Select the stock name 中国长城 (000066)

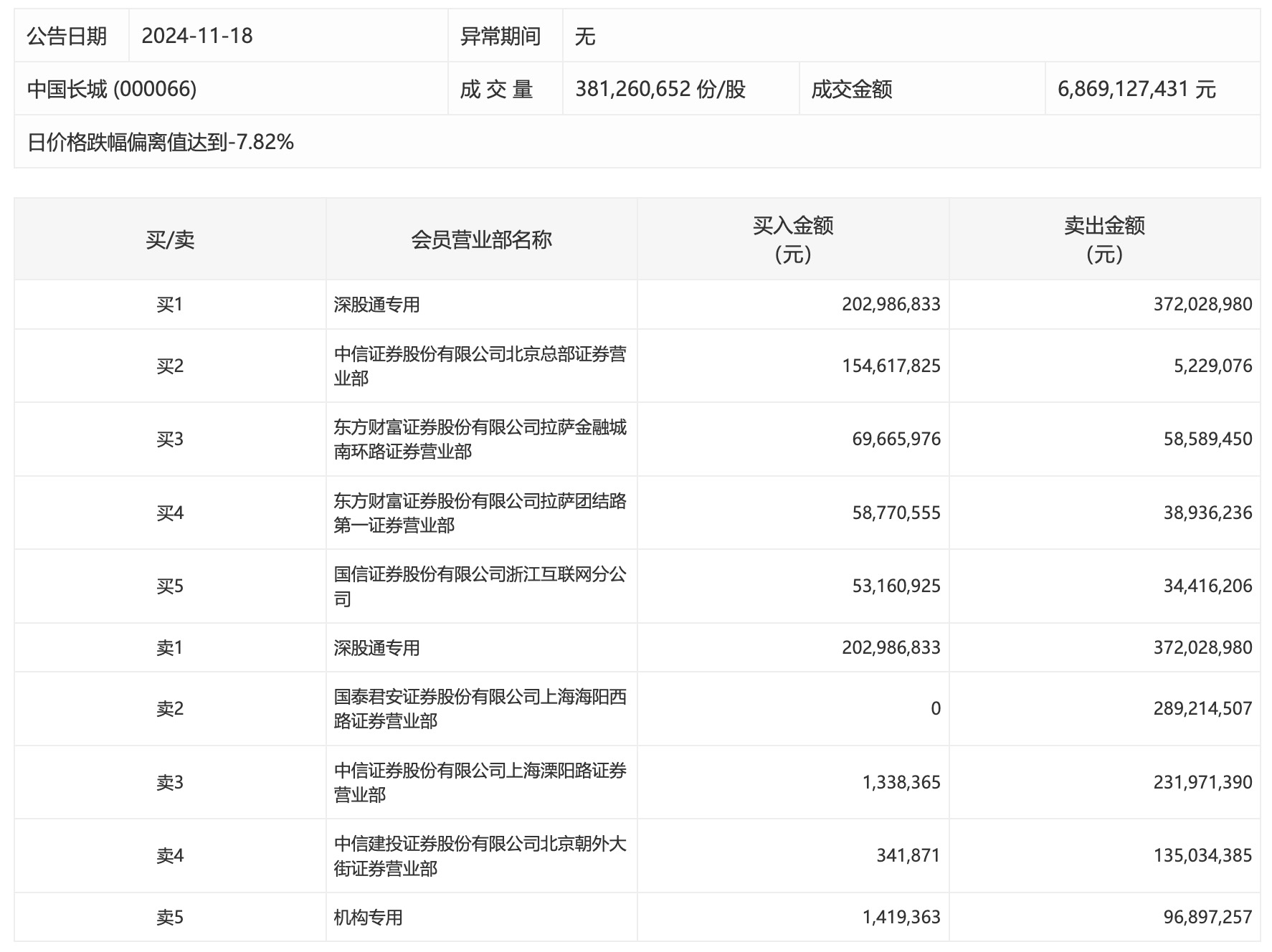(112, 89)
